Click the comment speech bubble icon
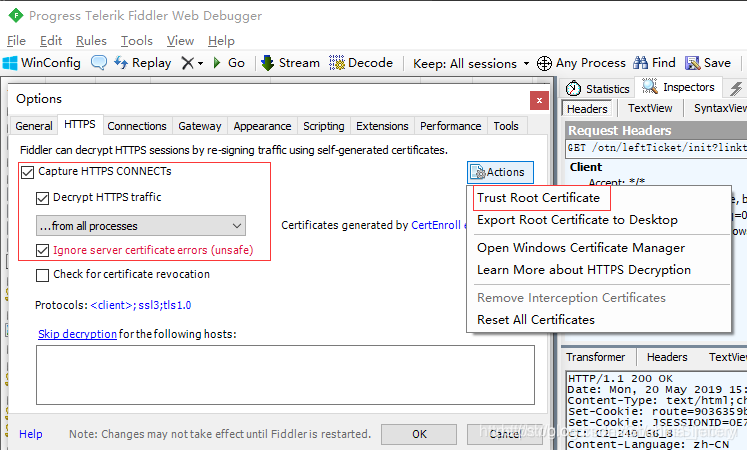This screenshot has height=450, width=747. click(99, 63)
